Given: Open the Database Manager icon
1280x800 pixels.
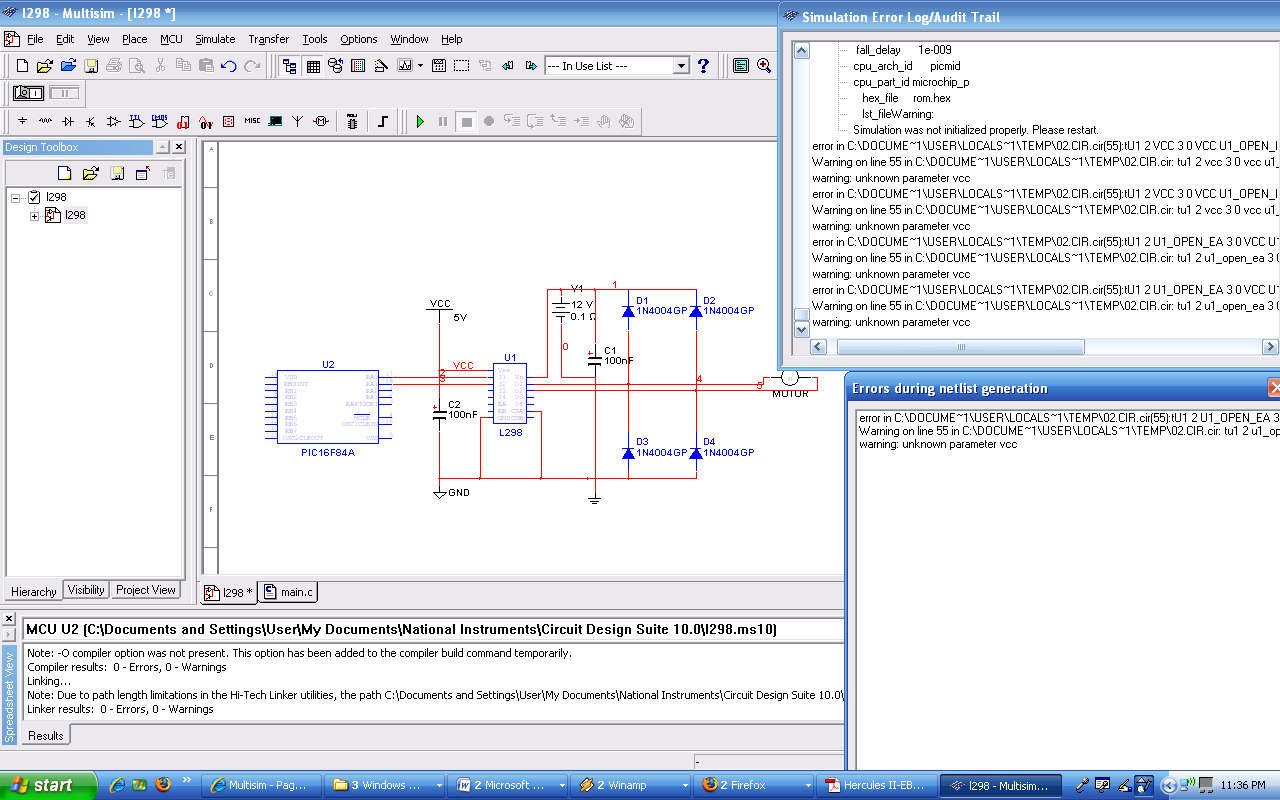Looking at the screenshot, I should (x=335, y=66).
